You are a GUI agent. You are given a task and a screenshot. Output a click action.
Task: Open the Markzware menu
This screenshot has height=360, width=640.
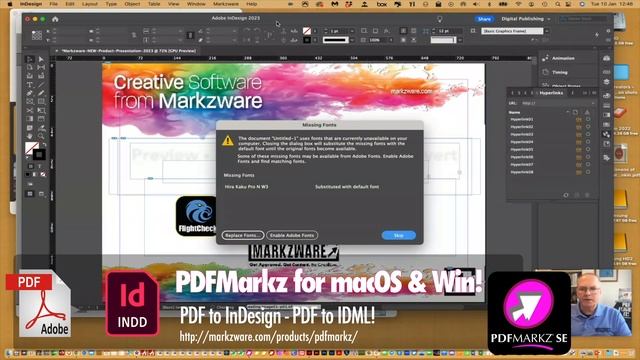coord(226,4)
